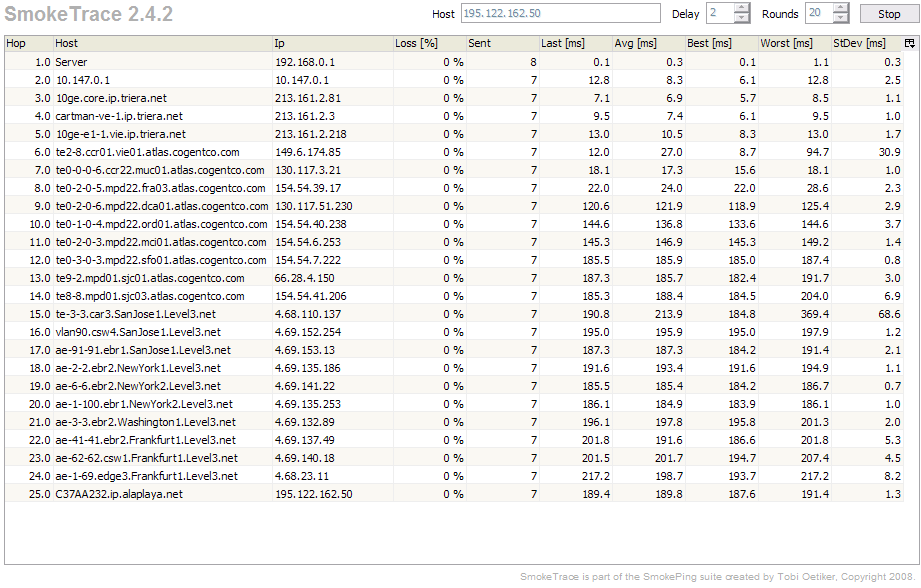921x588 pixels.
Task: Click IP cell 195.122.162.50 in table
Action: click(314, 495)
